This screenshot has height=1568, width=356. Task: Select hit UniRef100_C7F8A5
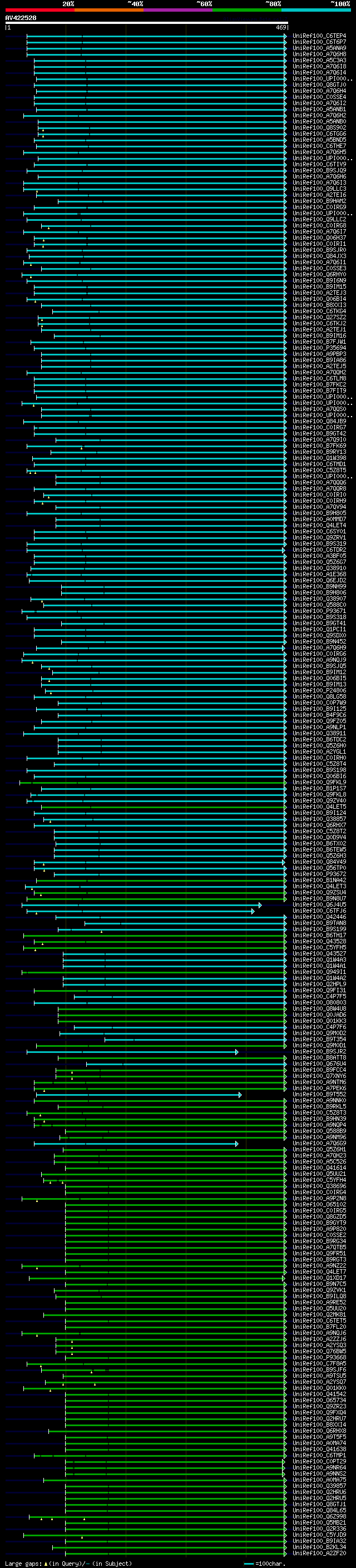(x=319, y=1363)
